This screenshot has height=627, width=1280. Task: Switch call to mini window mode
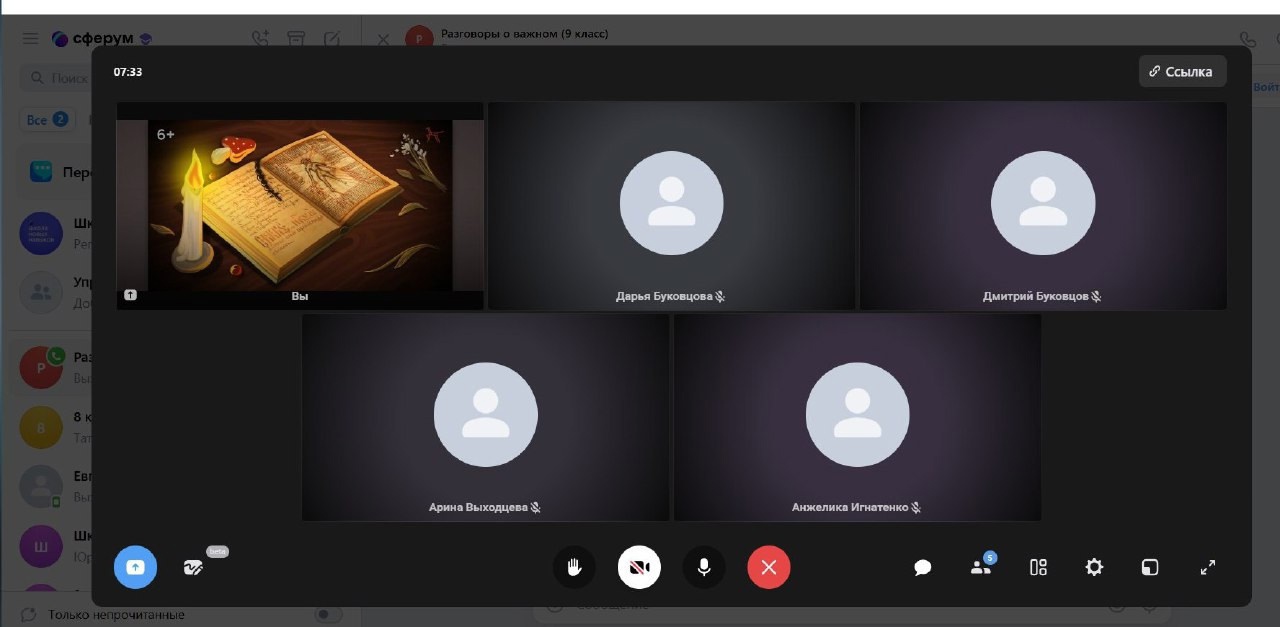tap(1150, 567)
